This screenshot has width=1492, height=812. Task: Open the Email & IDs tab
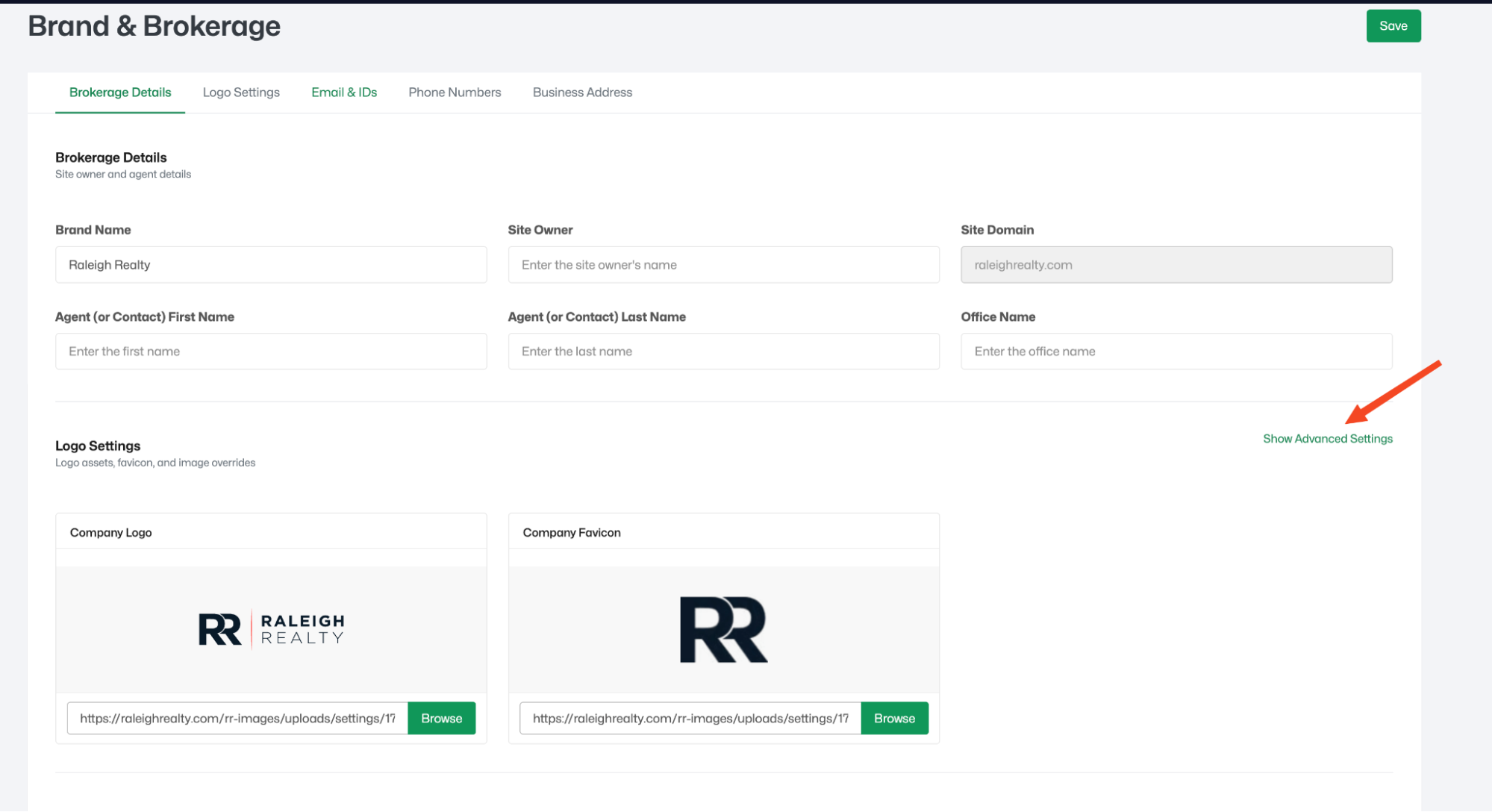(344, 93)
